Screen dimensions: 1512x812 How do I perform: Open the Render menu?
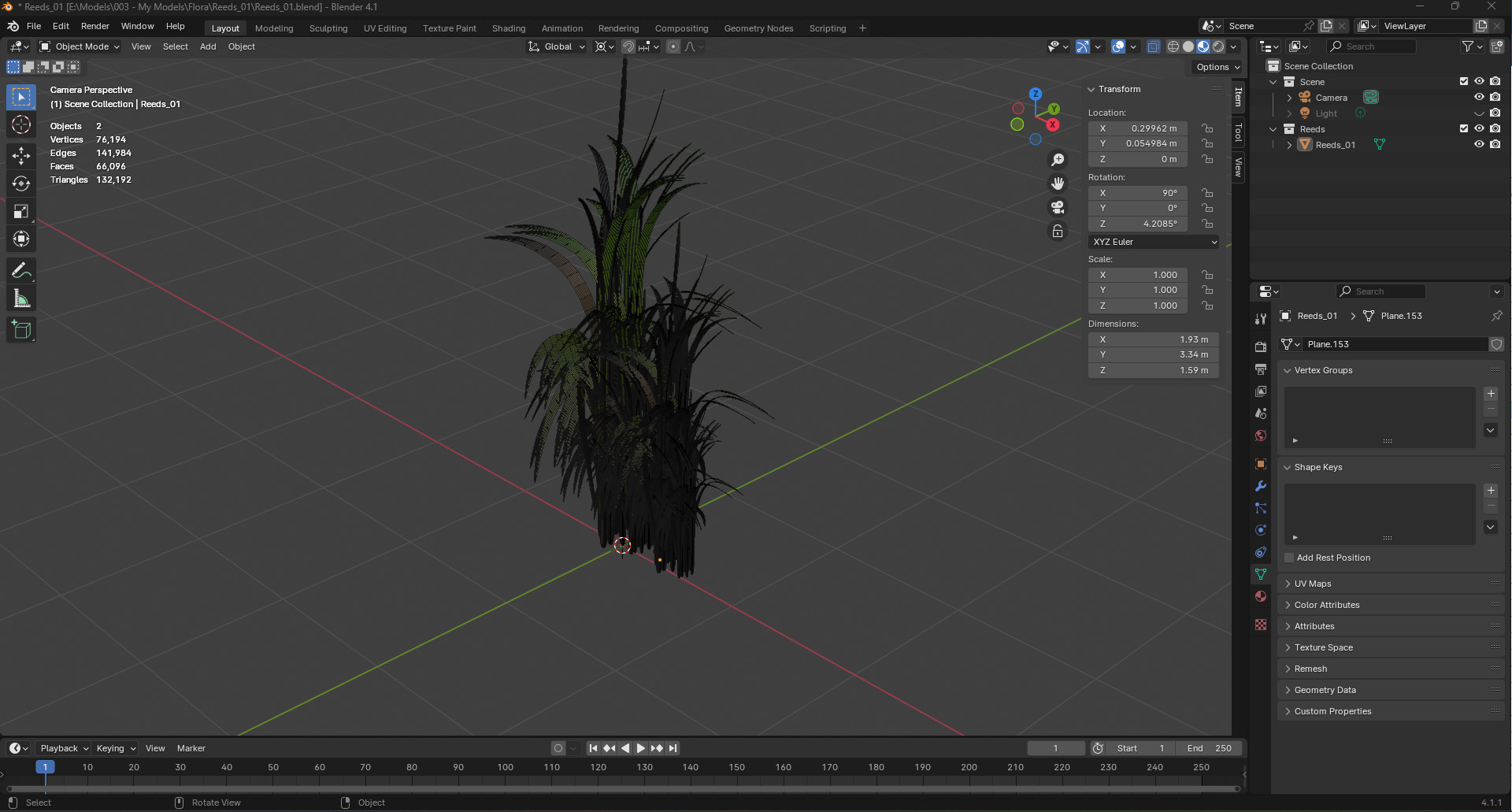(x=95, y=26)
